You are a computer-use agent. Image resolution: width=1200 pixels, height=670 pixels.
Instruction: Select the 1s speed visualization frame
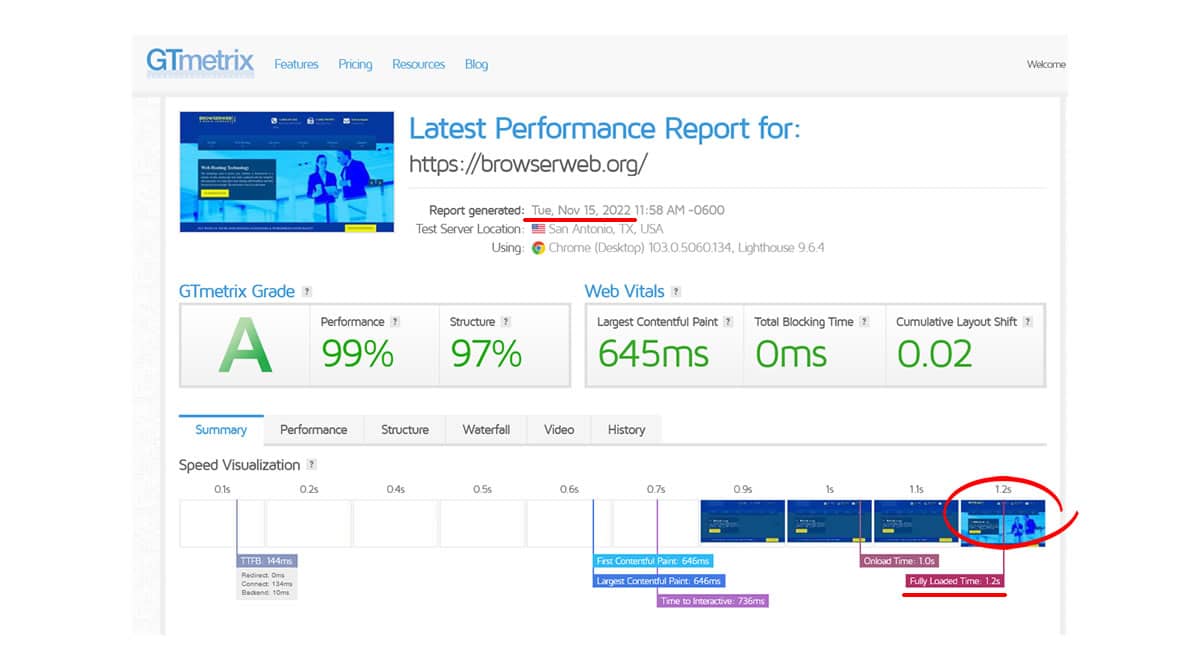point(829,522)
